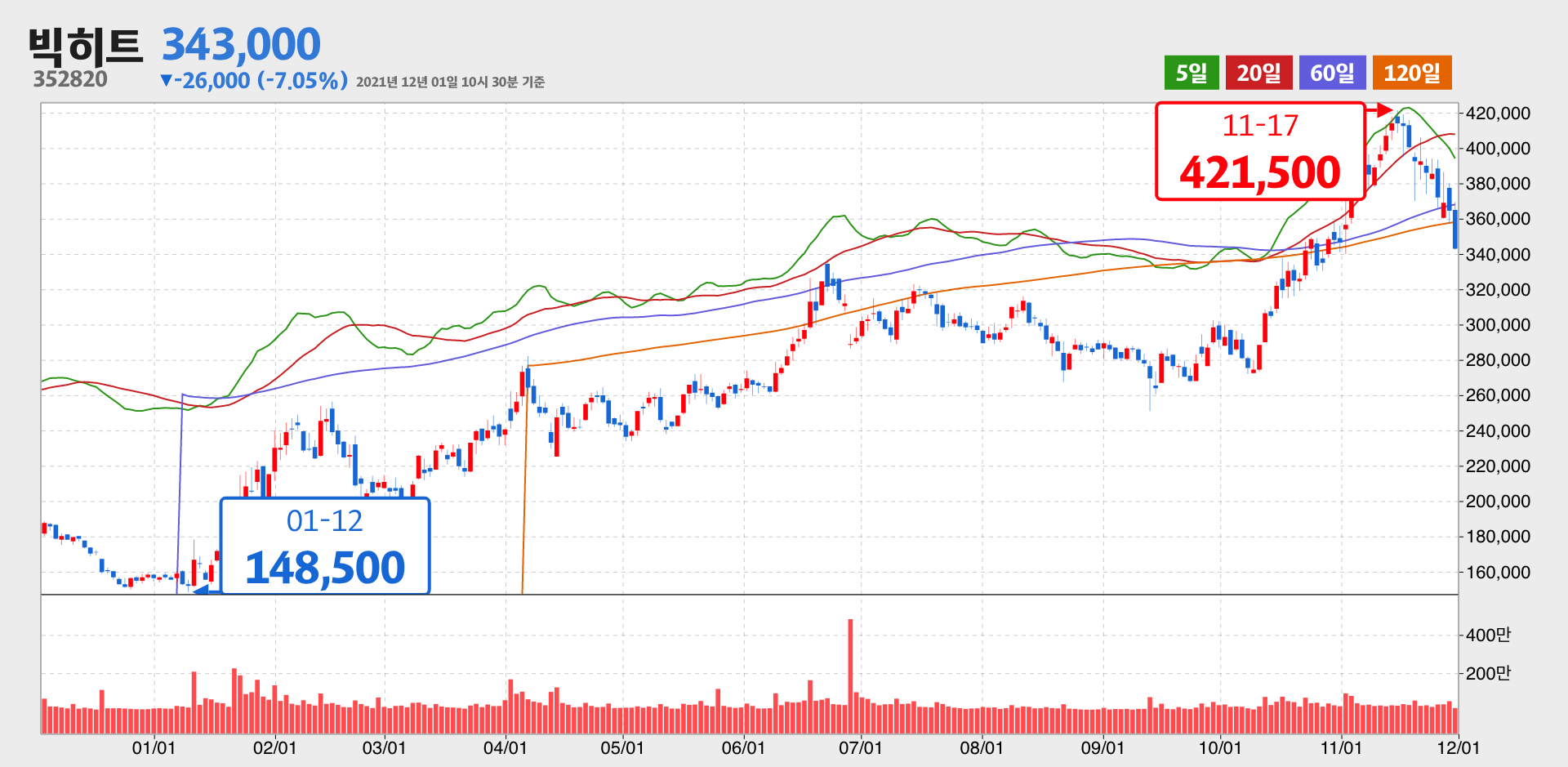The height and width of the screenshot is (767, 1568).
Task: Click the 240,000 price axis label
Action: coord(1498,430)
